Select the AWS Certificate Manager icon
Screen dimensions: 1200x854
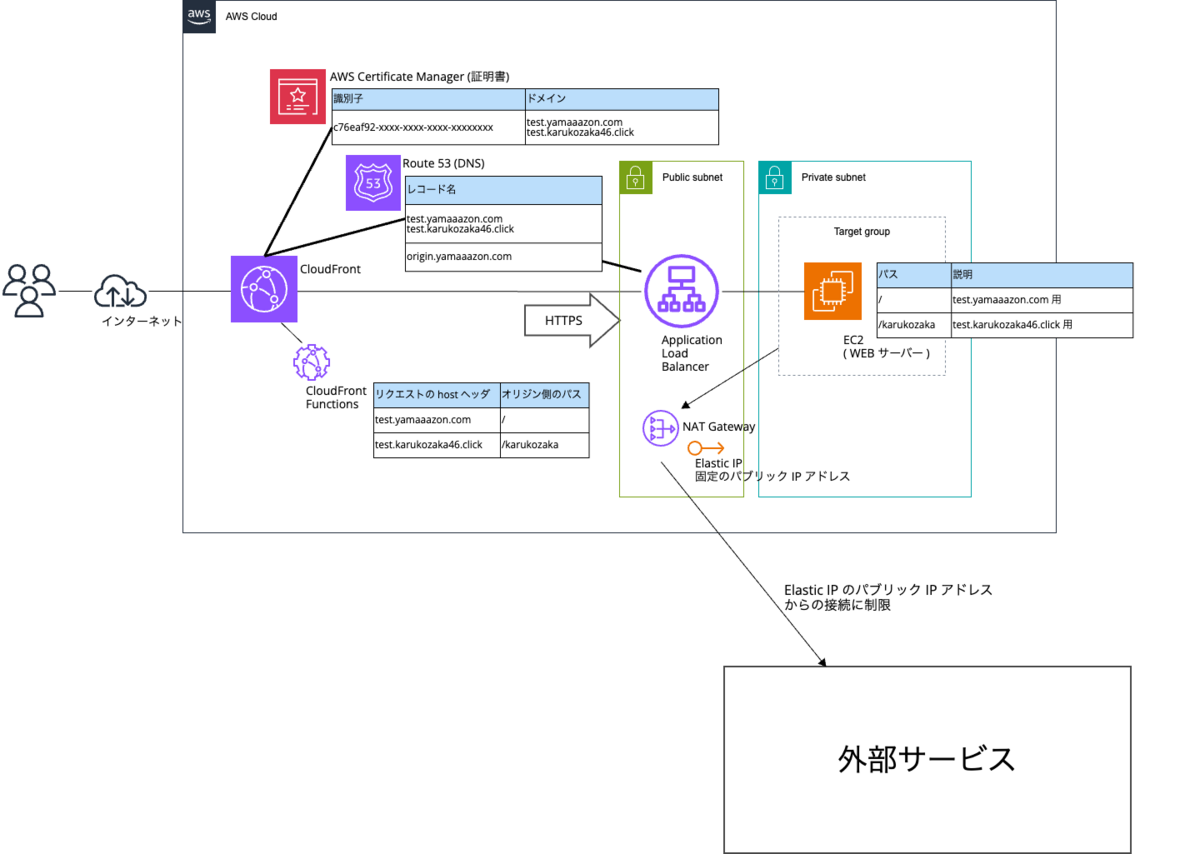[298, 96]
